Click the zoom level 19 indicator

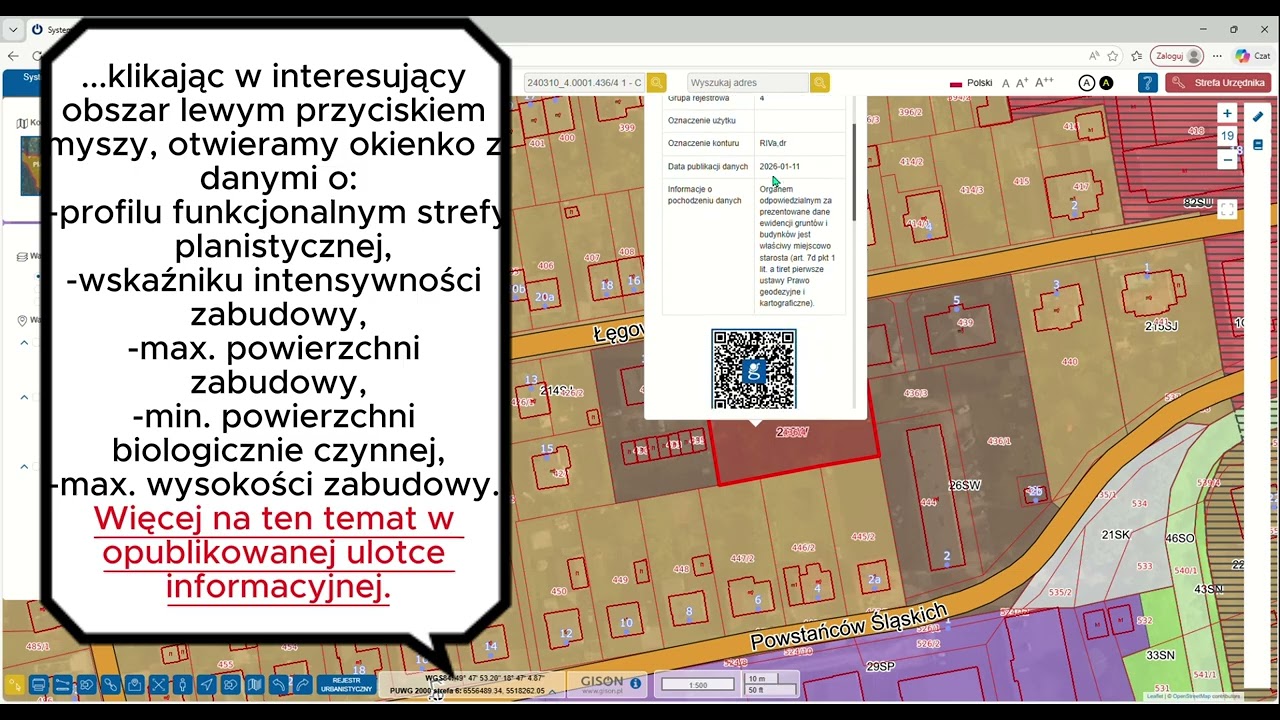pos(1227,137)
